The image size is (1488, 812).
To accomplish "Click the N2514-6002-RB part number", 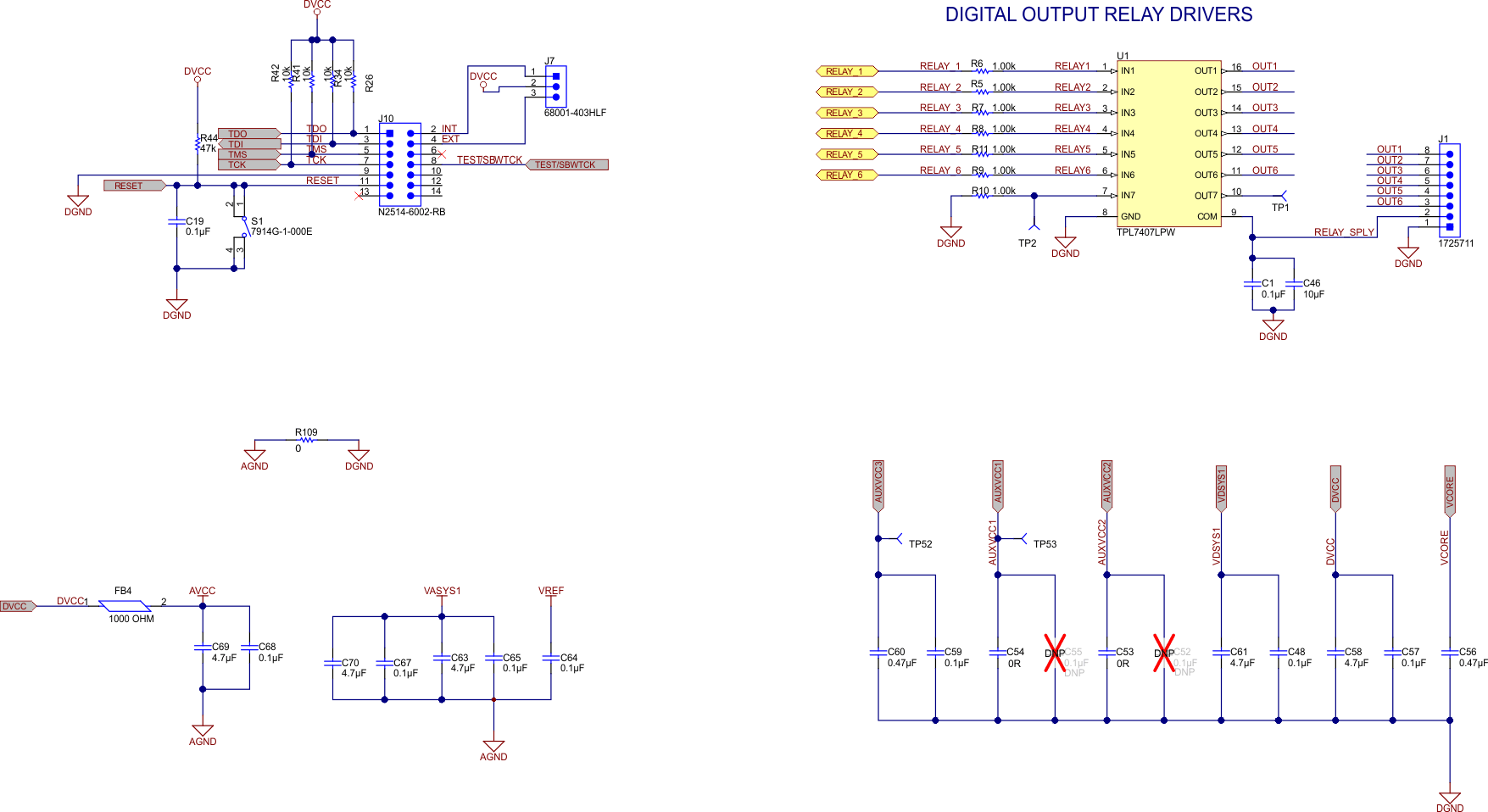I will [x=411, y=212].
